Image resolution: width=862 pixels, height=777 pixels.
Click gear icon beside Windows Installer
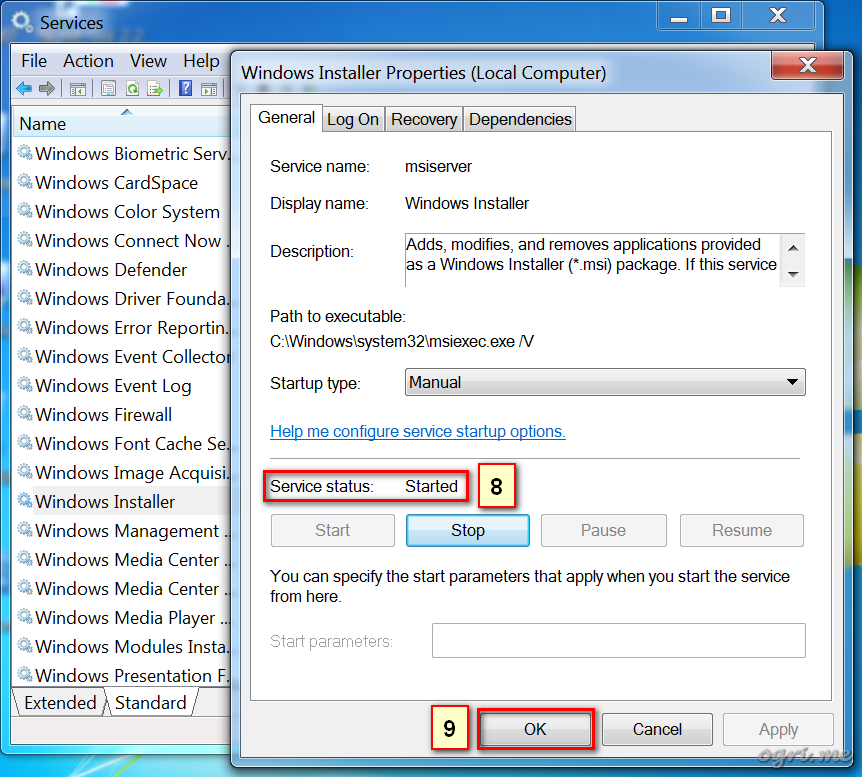25,500
